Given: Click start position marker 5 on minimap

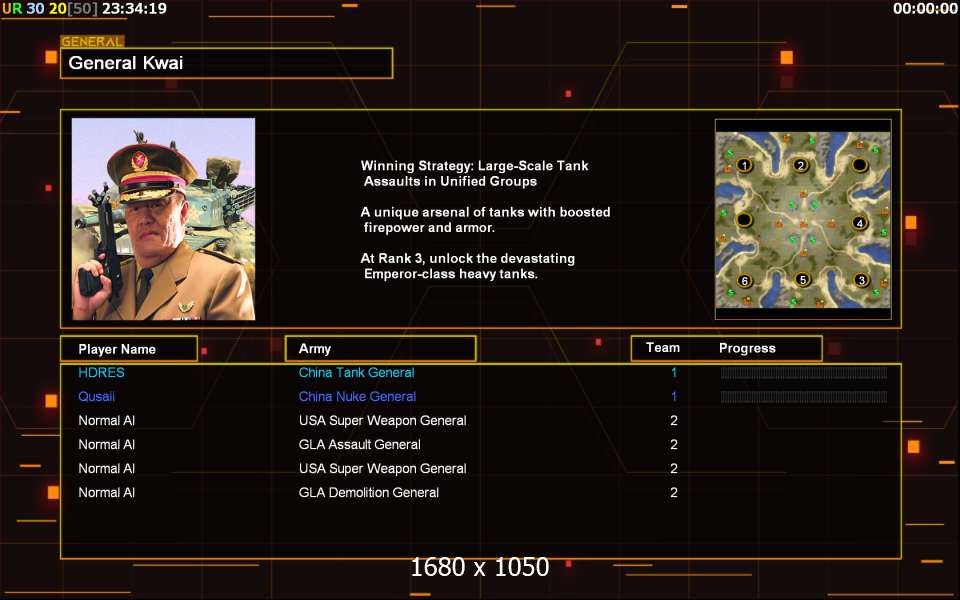Looking at the screenshot, I should click(803, 280).
